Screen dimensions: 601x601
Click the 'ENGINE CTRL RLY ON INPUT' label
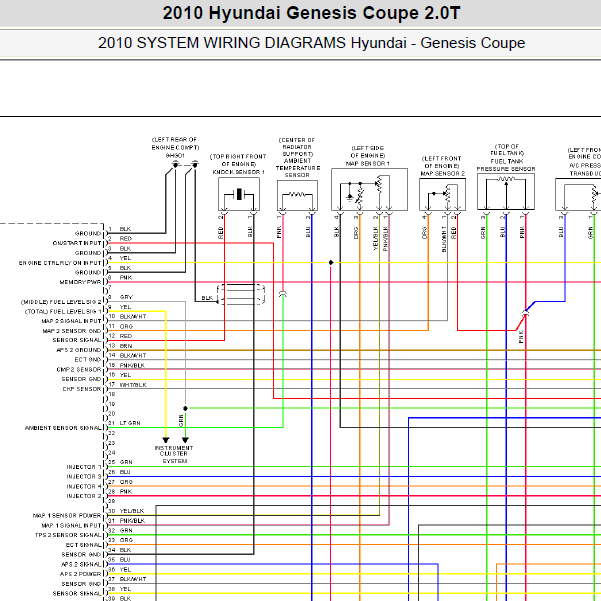60,263
